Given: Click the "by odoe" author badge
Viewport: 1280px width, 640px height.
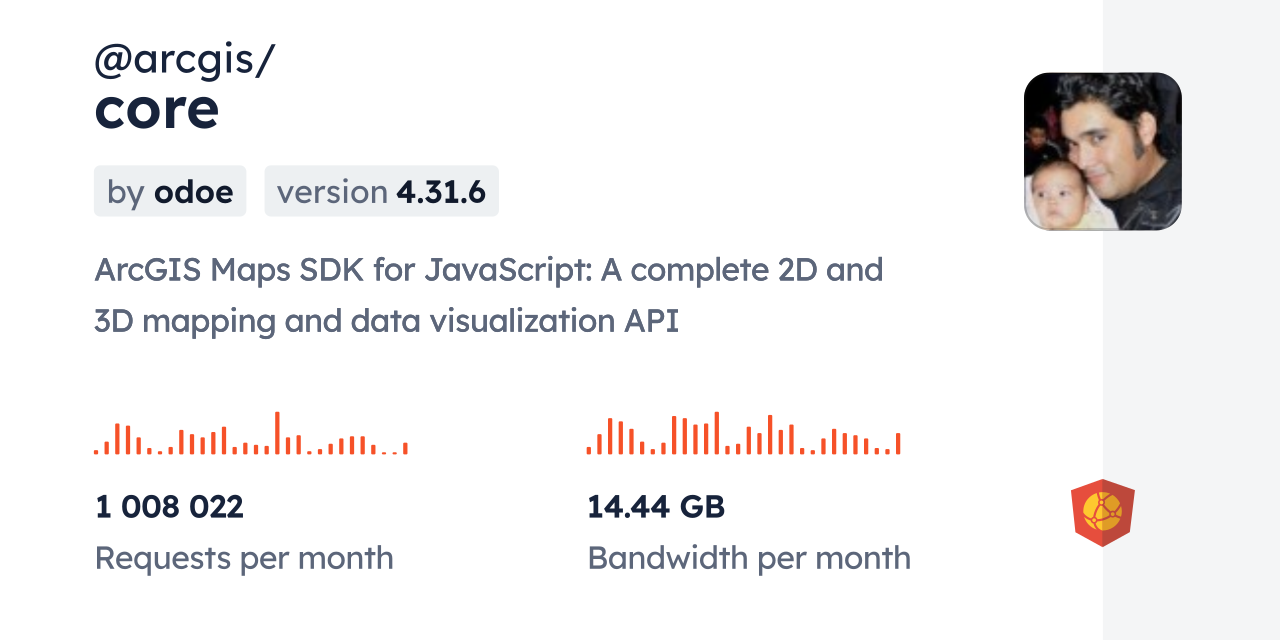Looking at the screenshot, I should (170, 191).
